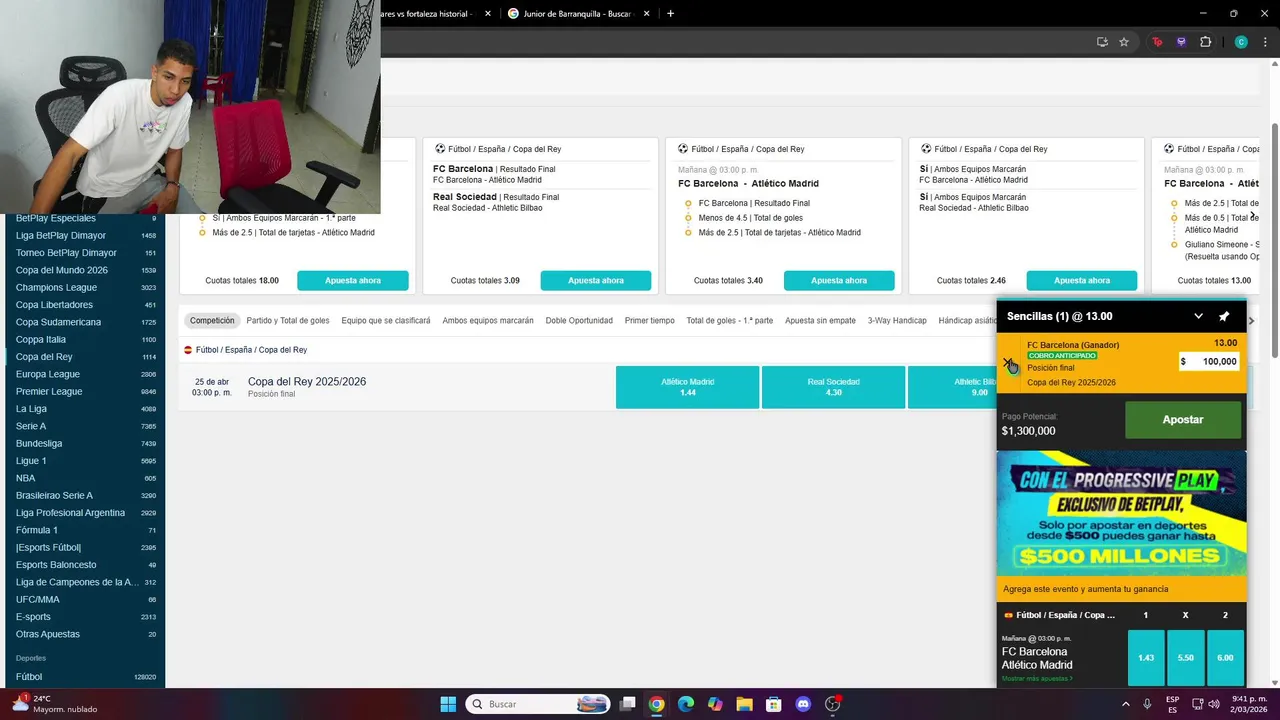Open Chrome profile avatar menu
The width and height of the screenshot is (1280, 720).
click(1241, 42)
